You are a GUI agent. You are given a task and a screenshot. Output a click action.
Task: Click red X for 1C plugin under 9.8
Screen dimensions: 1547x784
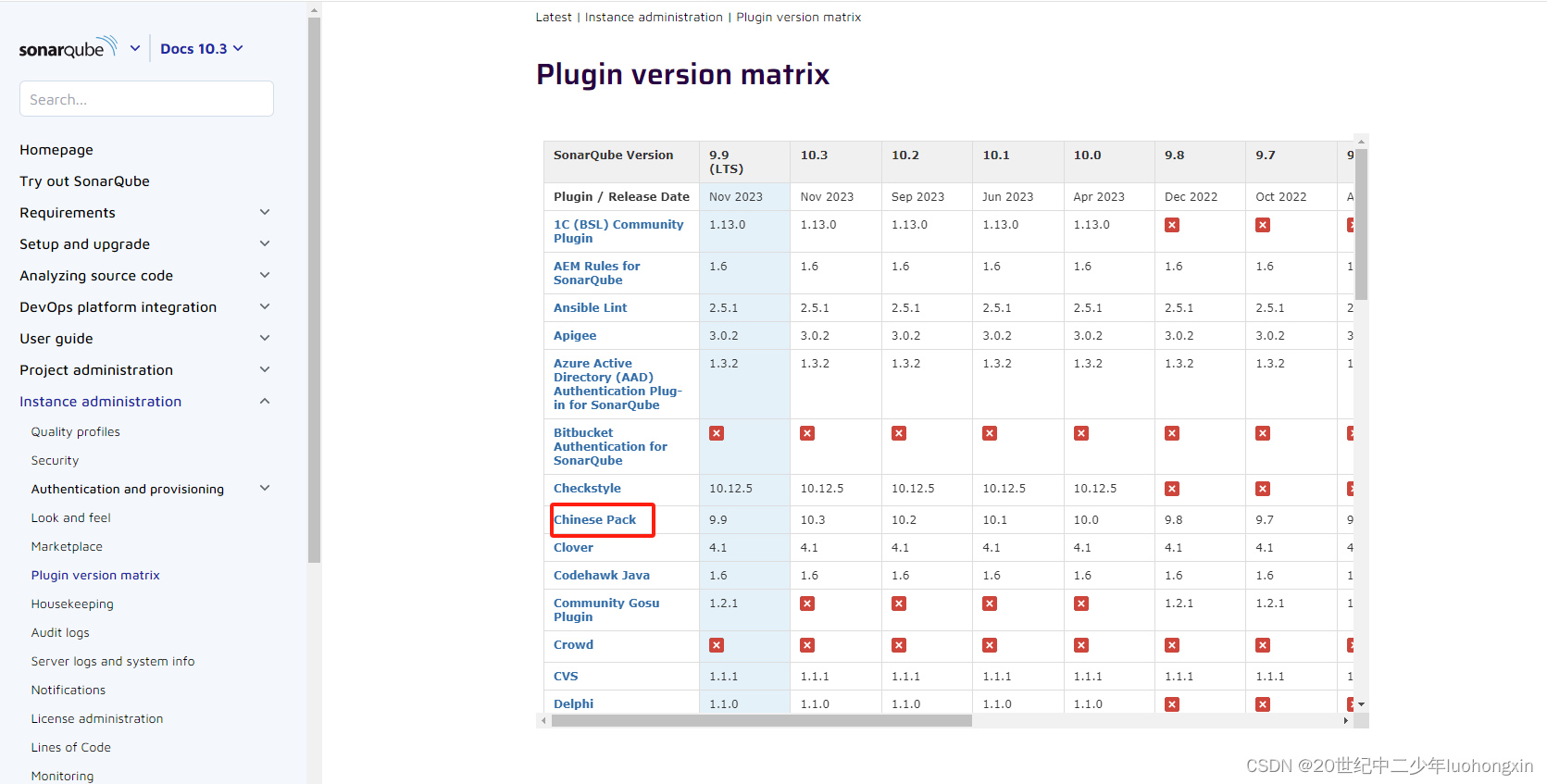(x=1172, y=225)
